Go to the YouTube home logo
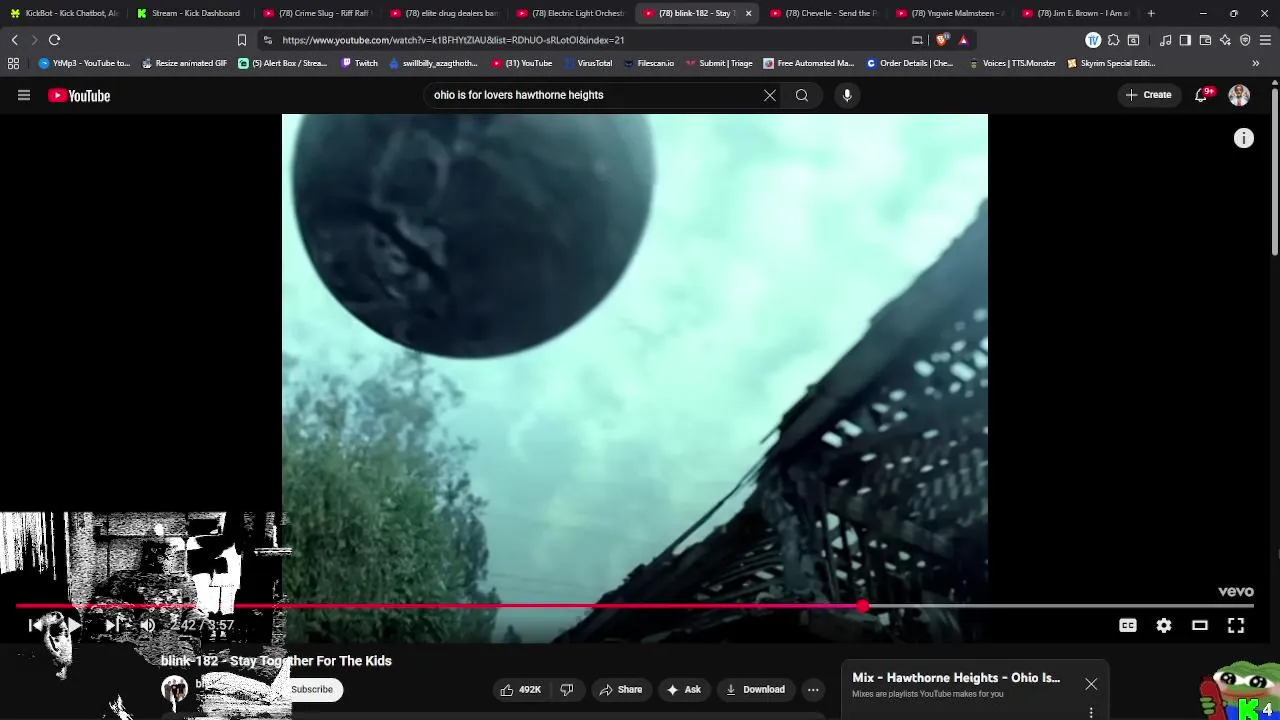Image resolution: width=1280 pixels, height=720 pixels. point(79,95)
